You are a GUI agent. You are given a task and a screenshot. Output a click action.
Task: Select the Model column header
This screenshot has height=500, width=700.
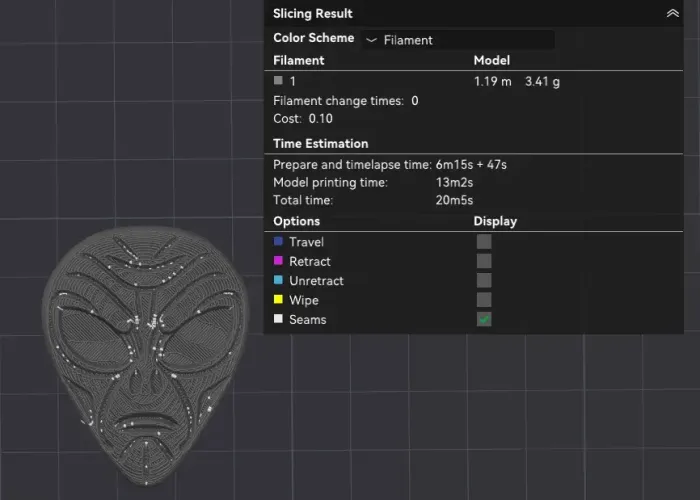click(491, 61)
